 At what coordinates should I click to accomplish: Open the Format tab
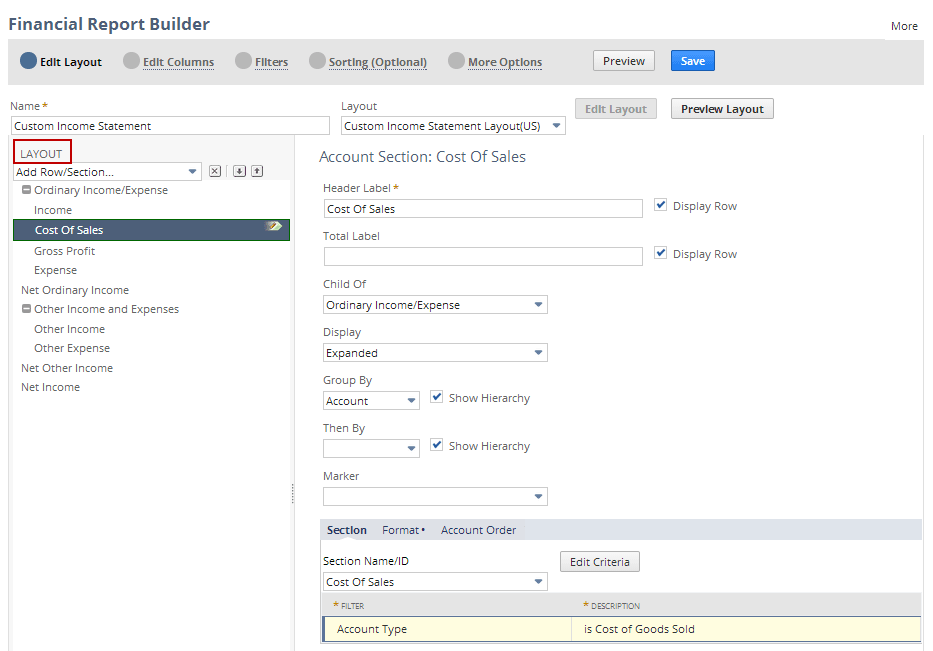[x=402, y=530]
